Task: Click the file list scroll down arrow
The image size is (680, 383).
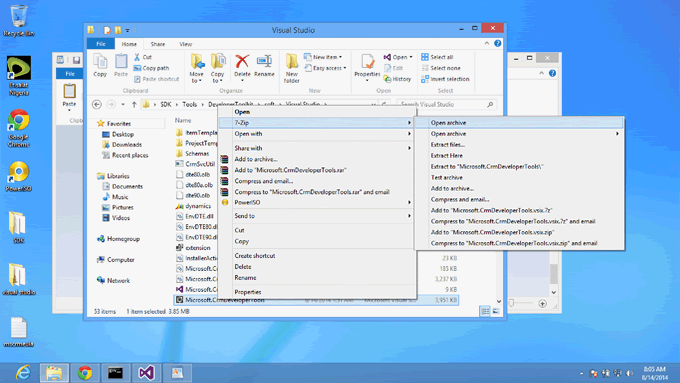Action: [x=499, y=301]
